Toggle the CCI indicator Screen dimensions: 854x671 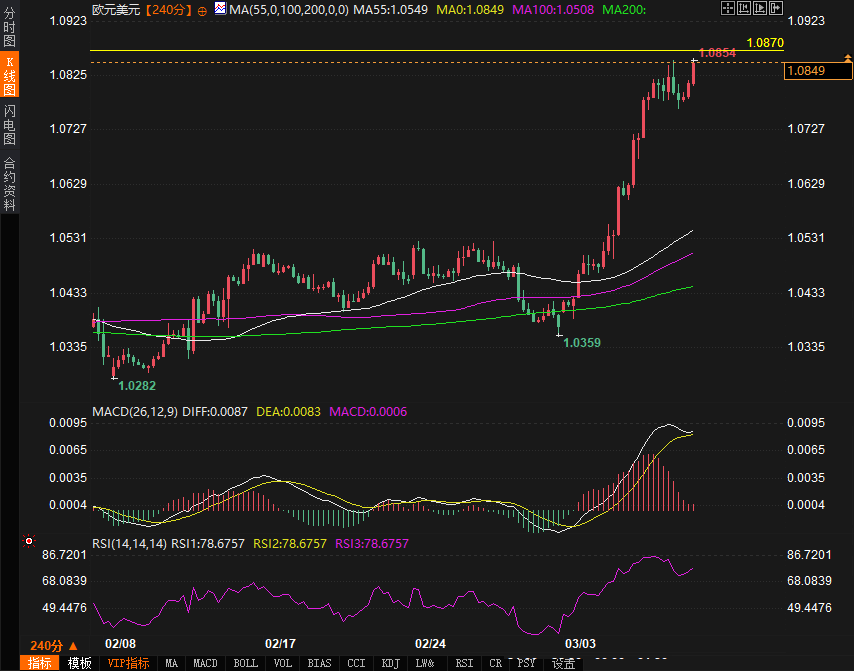[x=355, y=663]
